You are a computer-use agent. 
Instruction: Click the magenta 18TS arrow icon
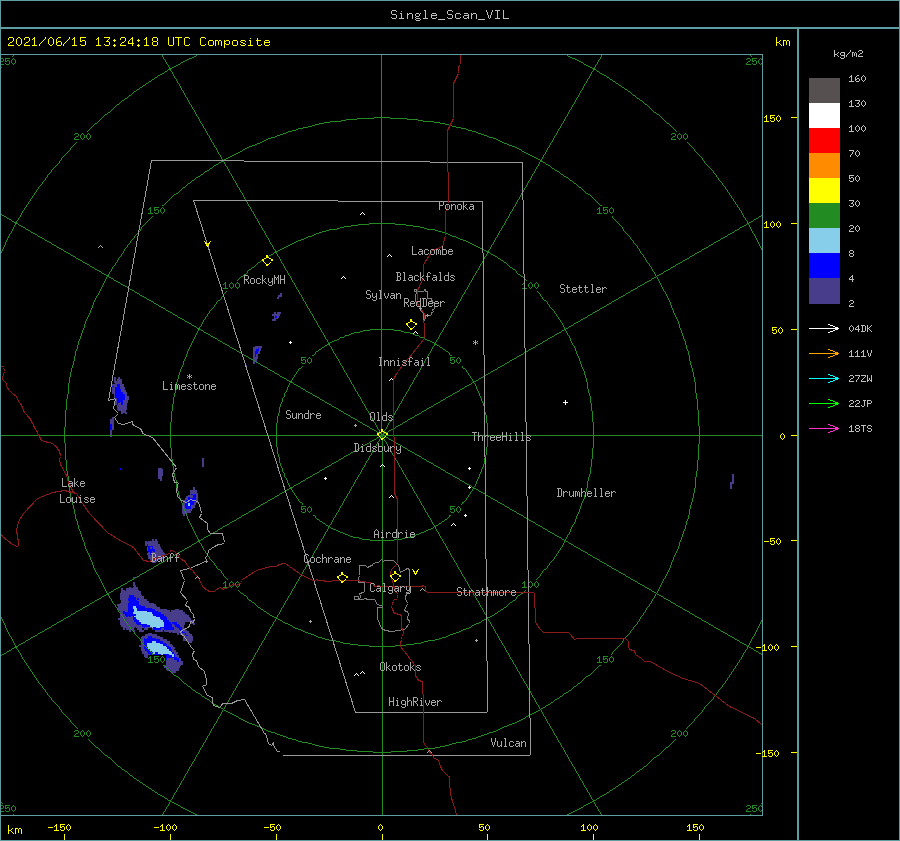click(824, 428)
